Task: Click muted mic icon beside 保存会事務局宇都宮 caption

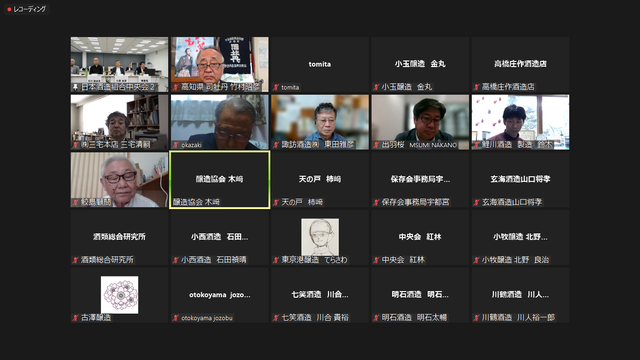Action: (x=376, y=202)
